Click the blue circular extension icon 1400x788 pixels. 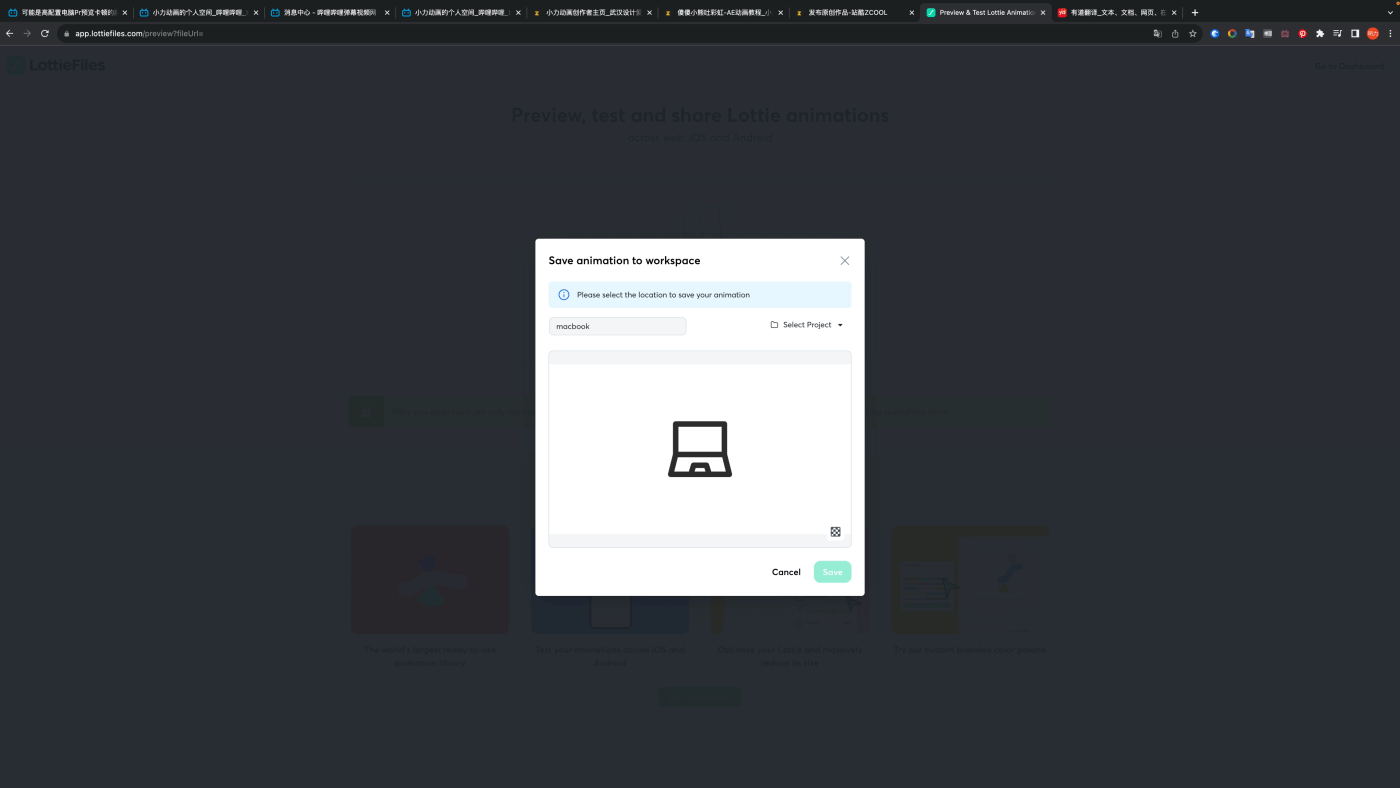click(1215, 33)
